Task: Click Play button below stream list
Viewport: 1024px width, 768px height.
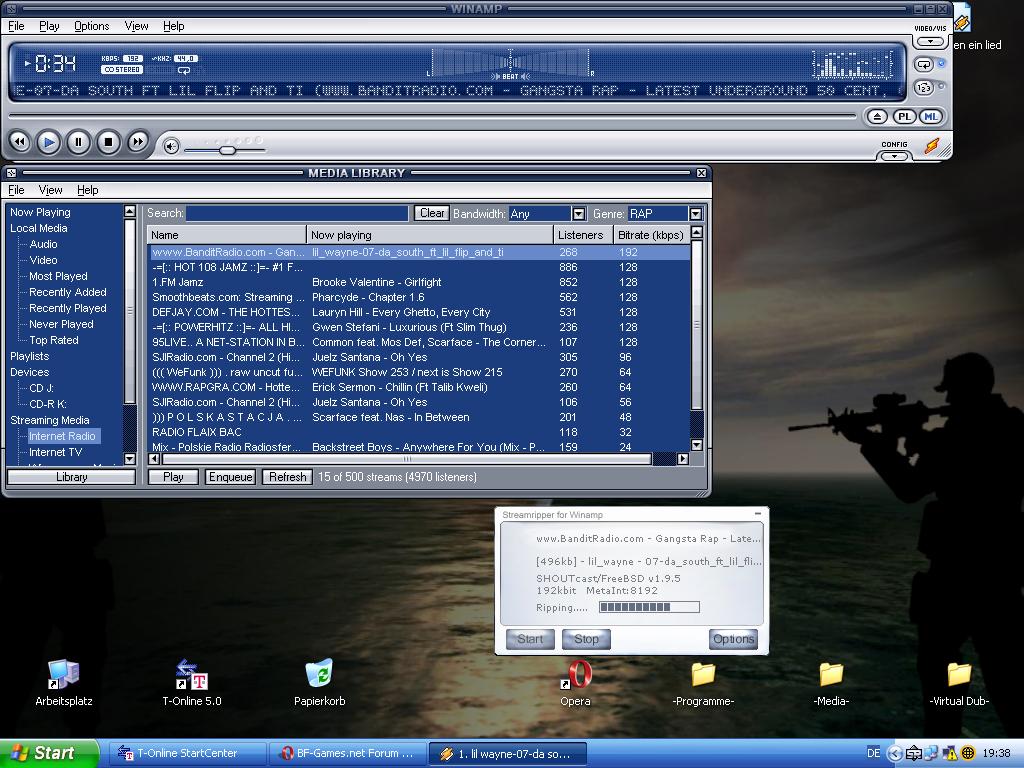Action: (x=173, y=477)
